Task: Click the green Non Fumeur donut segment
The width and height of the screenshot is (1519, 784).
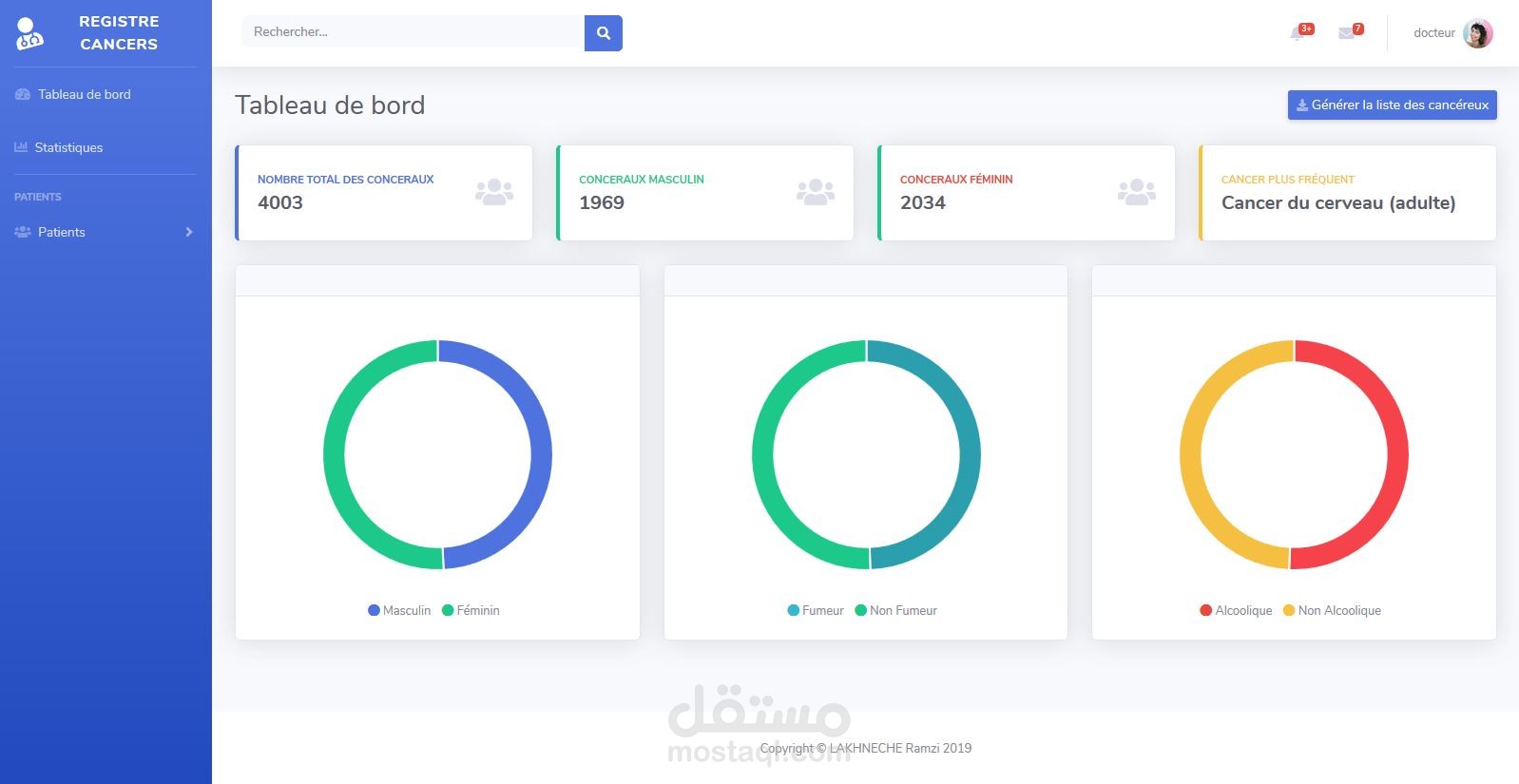Action: (x=762, y=454)
